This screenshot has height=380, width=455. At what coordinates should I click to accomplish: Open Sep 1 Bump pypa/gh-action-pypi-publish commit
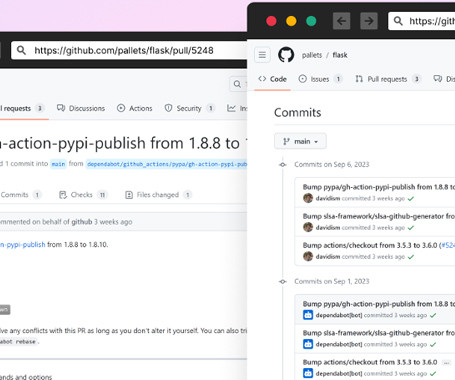click(x=379, y=304)
